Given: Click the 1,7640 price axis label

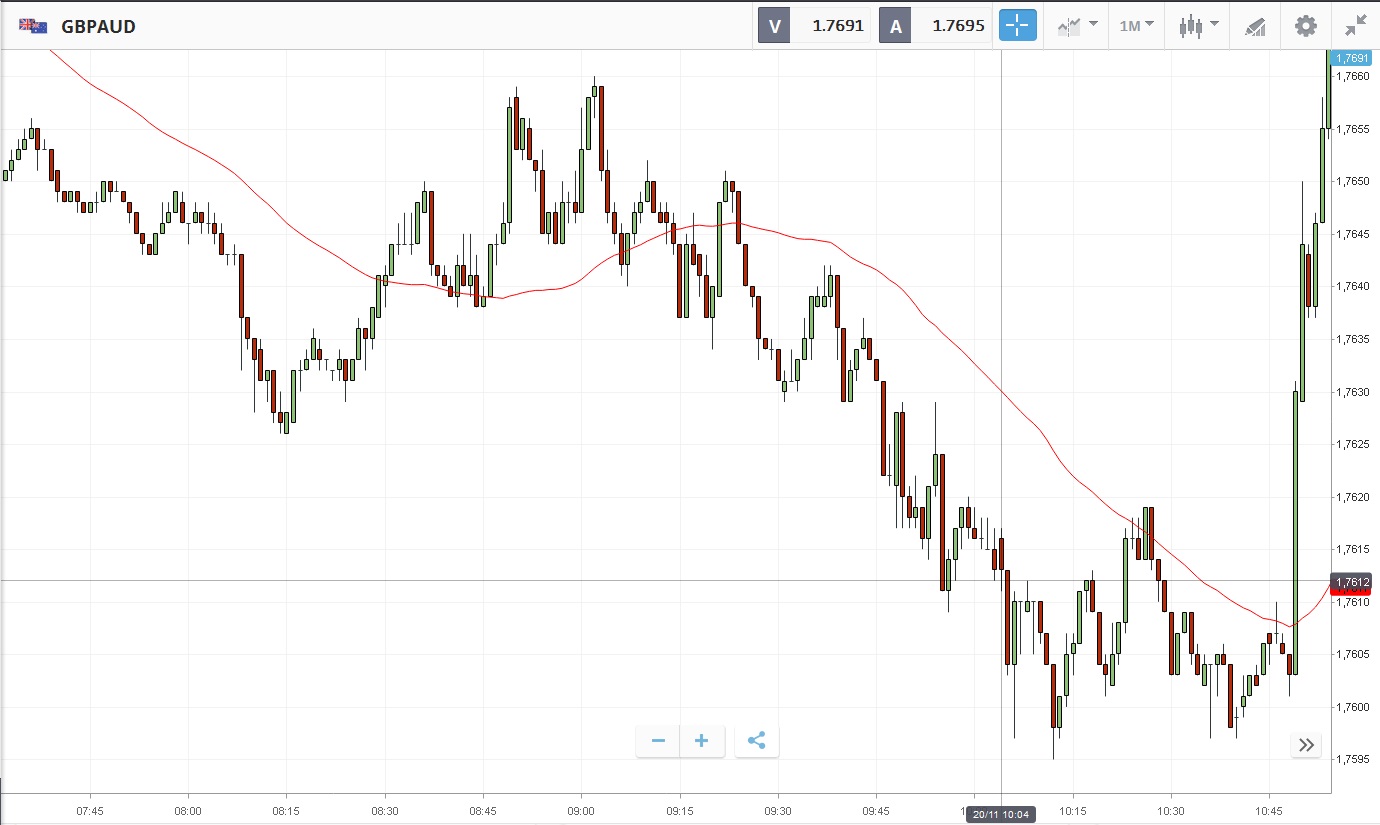Looking at the screenshot, I should (1353, 286).
